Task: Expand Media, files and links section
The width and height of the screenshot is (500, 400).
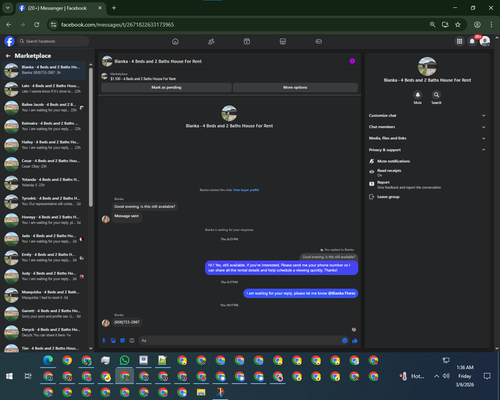Action: point(428,138)
